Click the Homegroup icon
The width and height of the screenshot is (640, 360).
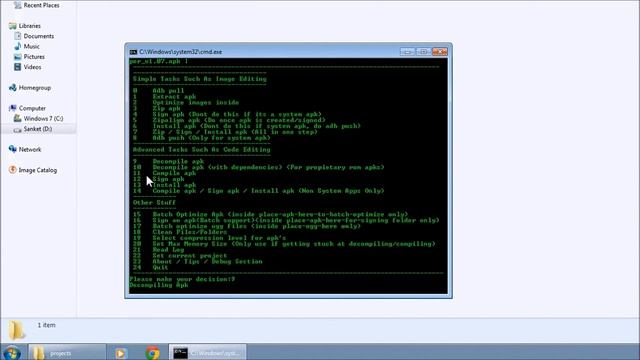pos(13,88)
